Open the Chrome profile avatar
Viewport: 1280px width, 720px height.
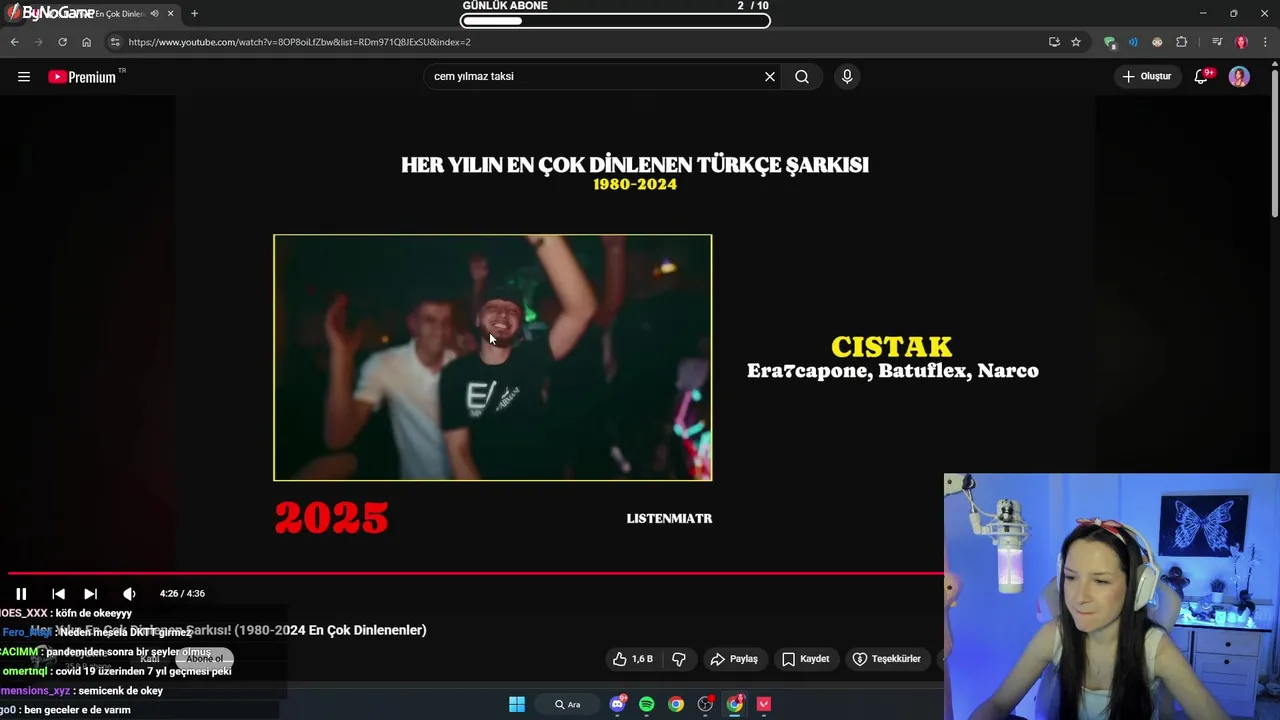[x=1241, y=42]
